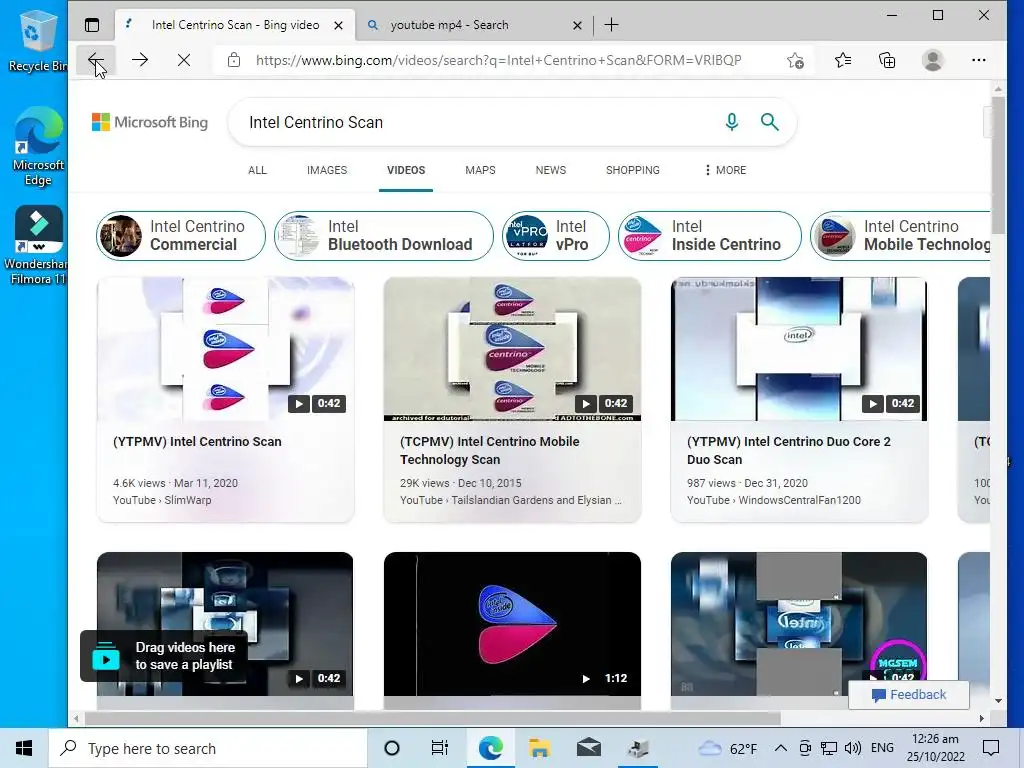Screen dimensions: 1024x768
Task: Open tab actions menu icon
Action: [92, 25]
